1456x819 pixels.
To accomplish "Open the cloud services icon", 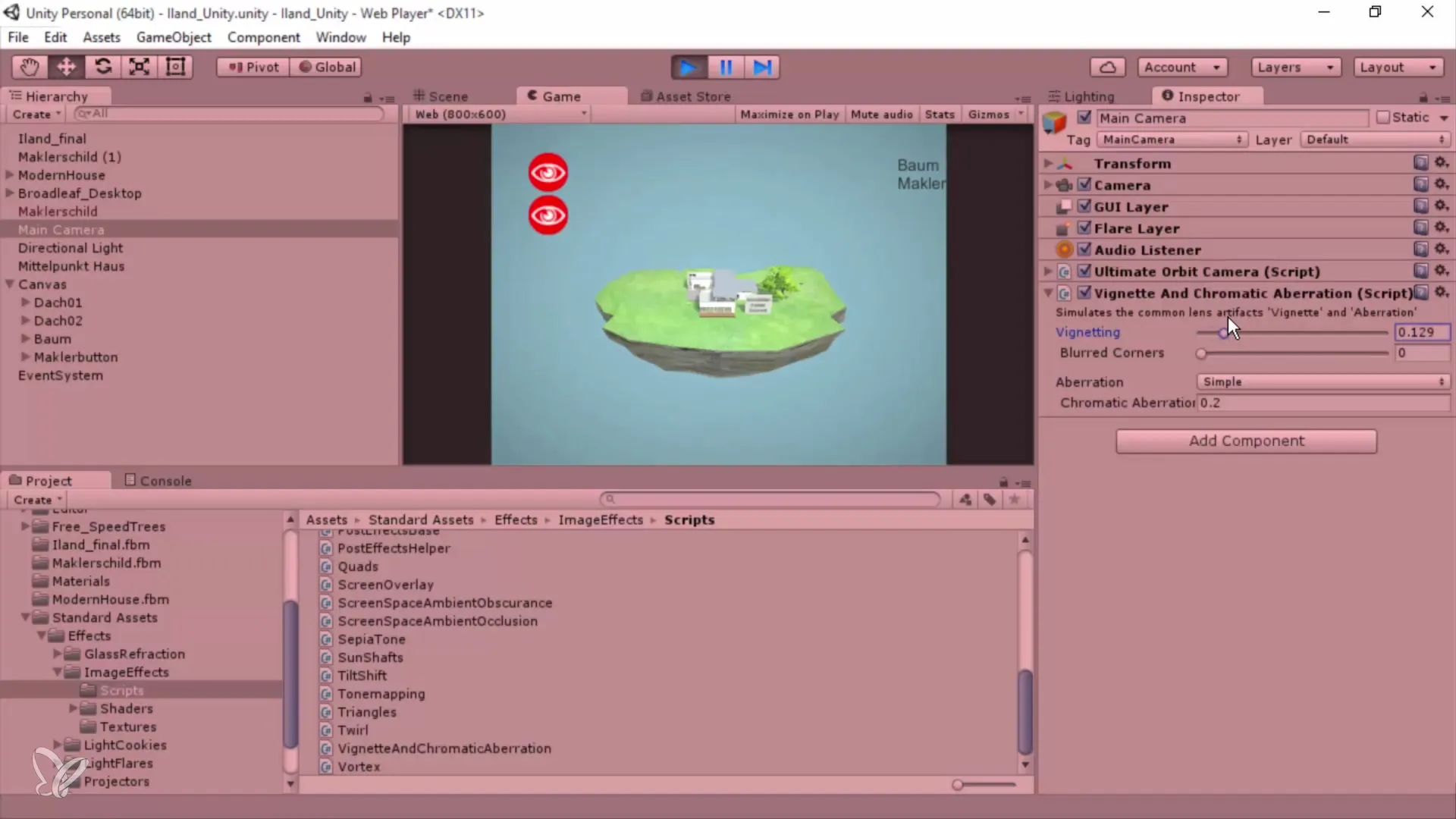I will (1107, 67).
